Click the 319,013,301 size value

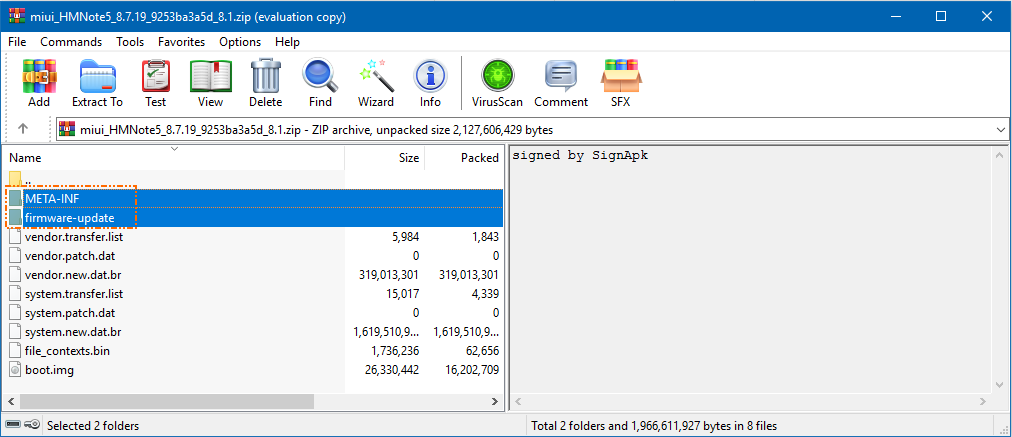(x=389, y=275)
